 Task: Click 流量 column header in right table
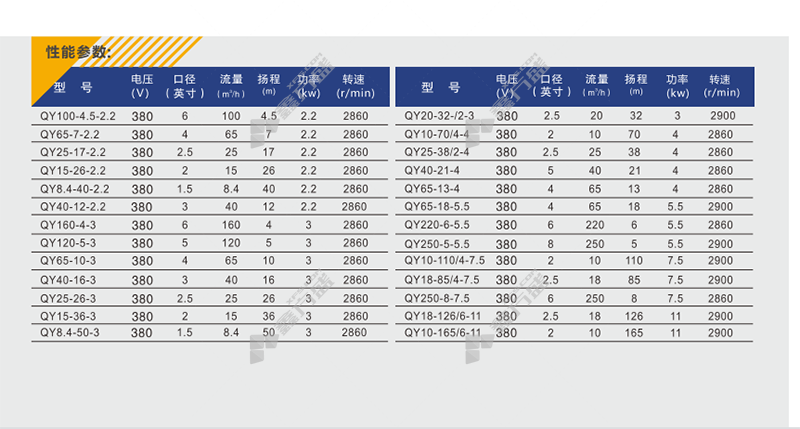[x=596, y=86]
